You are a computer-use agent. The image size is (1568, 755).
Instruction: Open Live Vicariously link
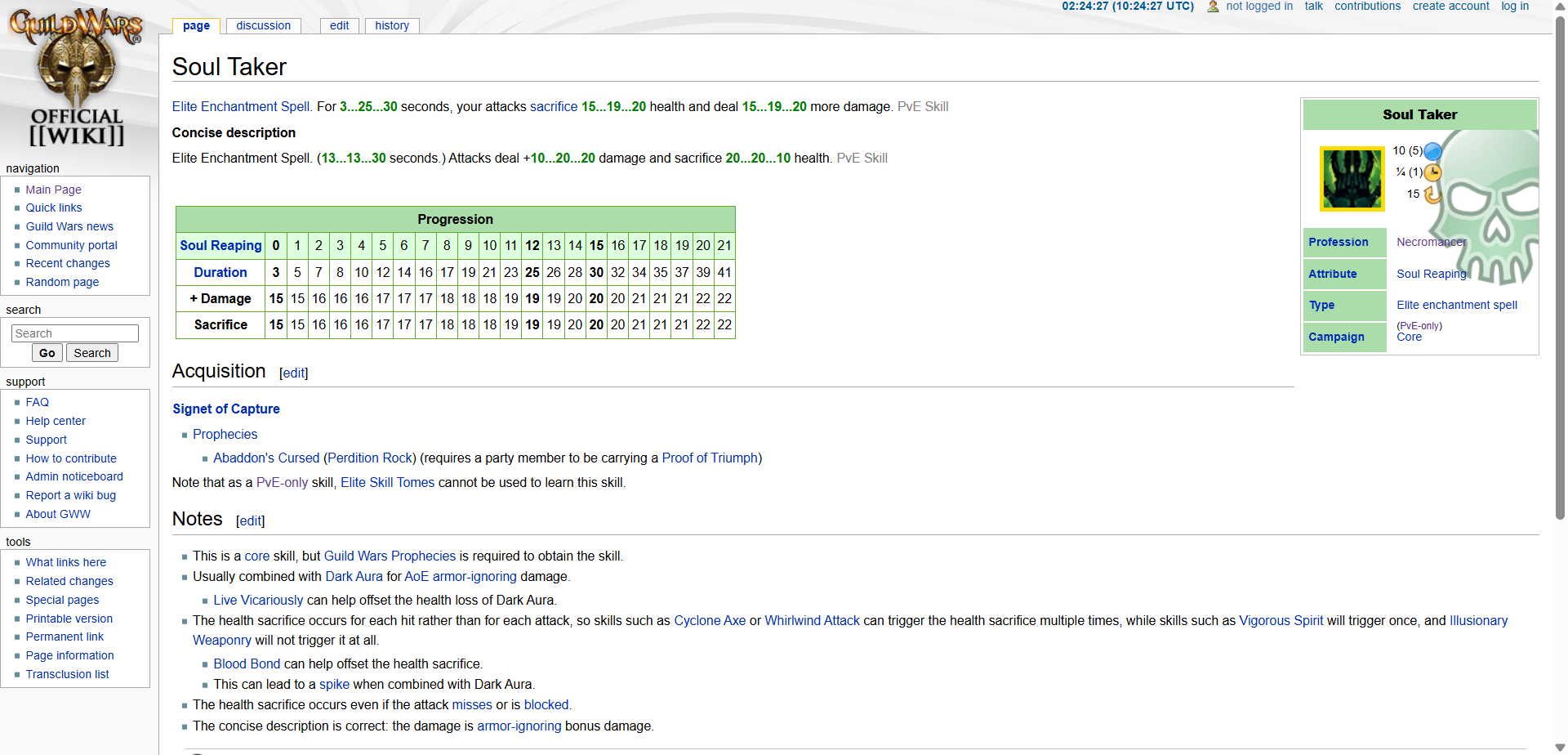[258, 600]
